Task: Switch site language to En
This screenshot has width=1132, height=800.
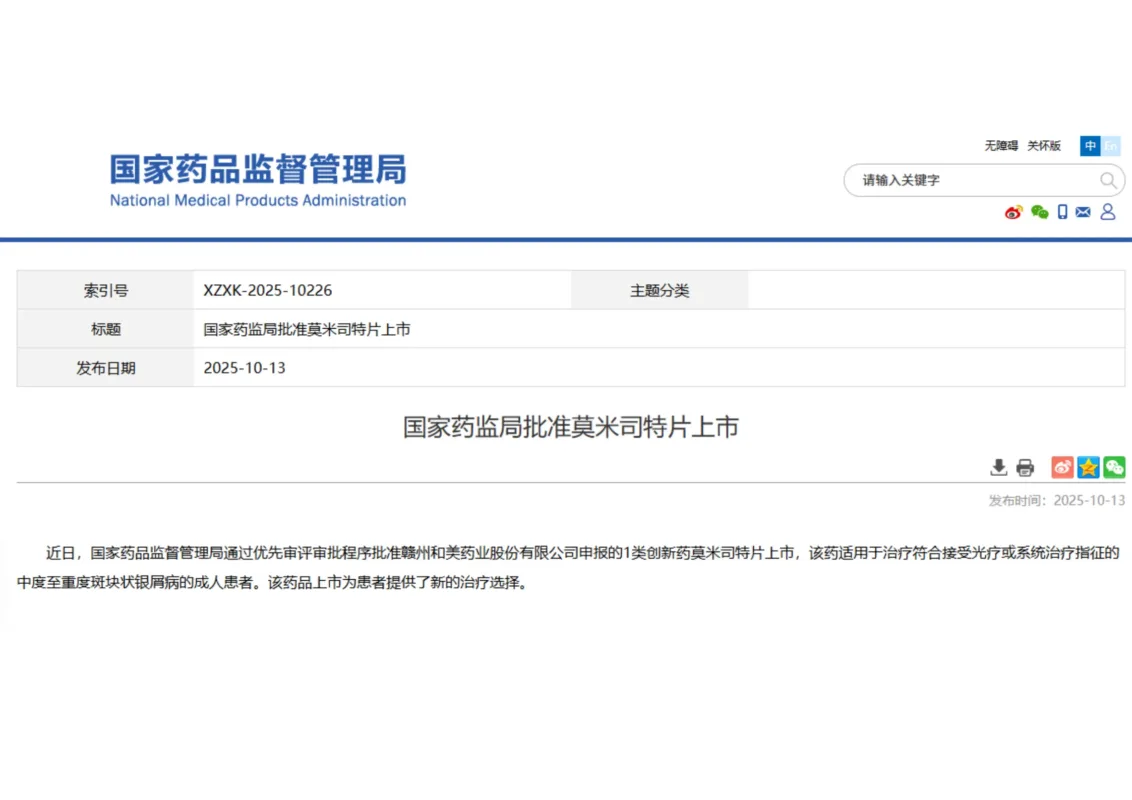Action: point(1110,146)
